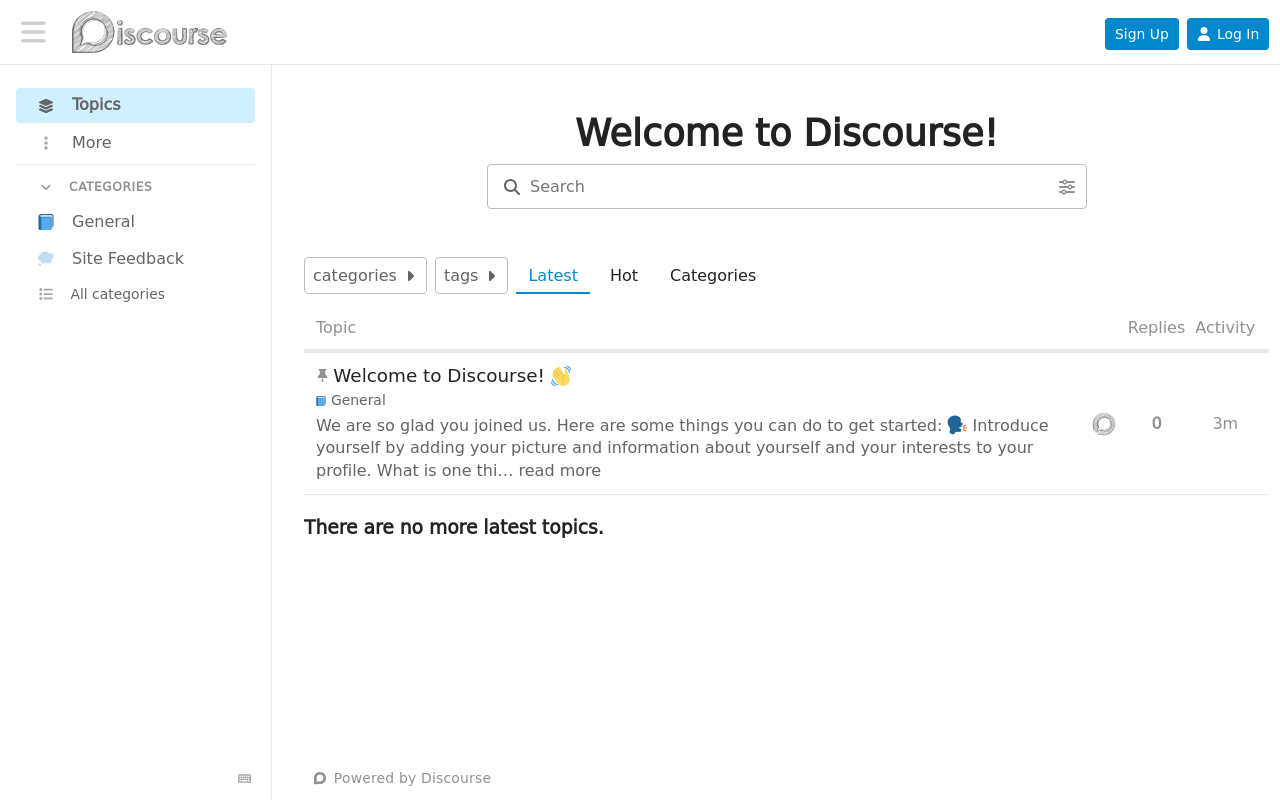Expand the More sidebar menu
1280x800 pixels.
pyautogui.click(x=135, y=143)
